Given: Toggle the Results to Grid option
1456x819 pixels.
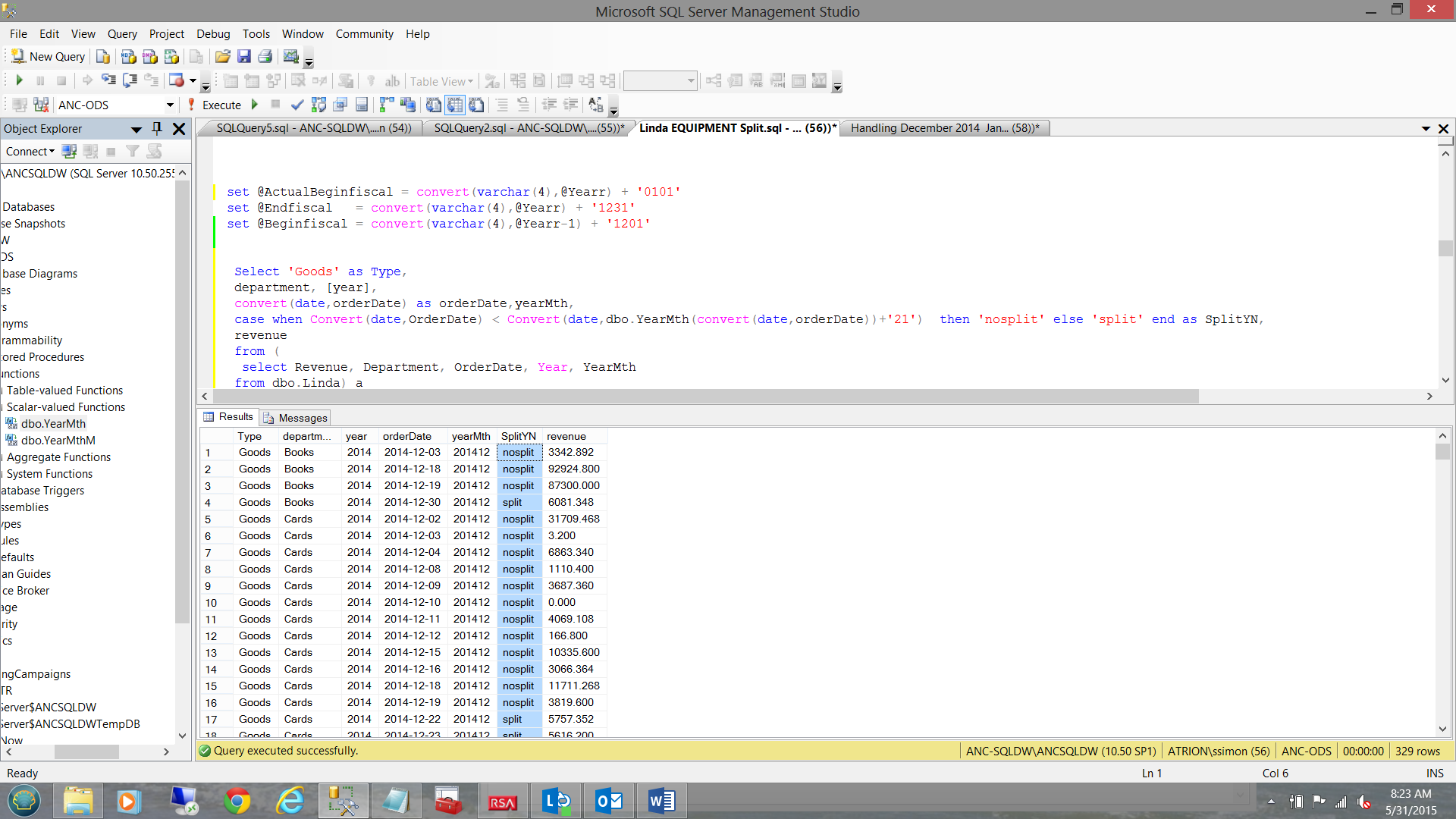Looking at the screenshot, I should coord(455,105).
